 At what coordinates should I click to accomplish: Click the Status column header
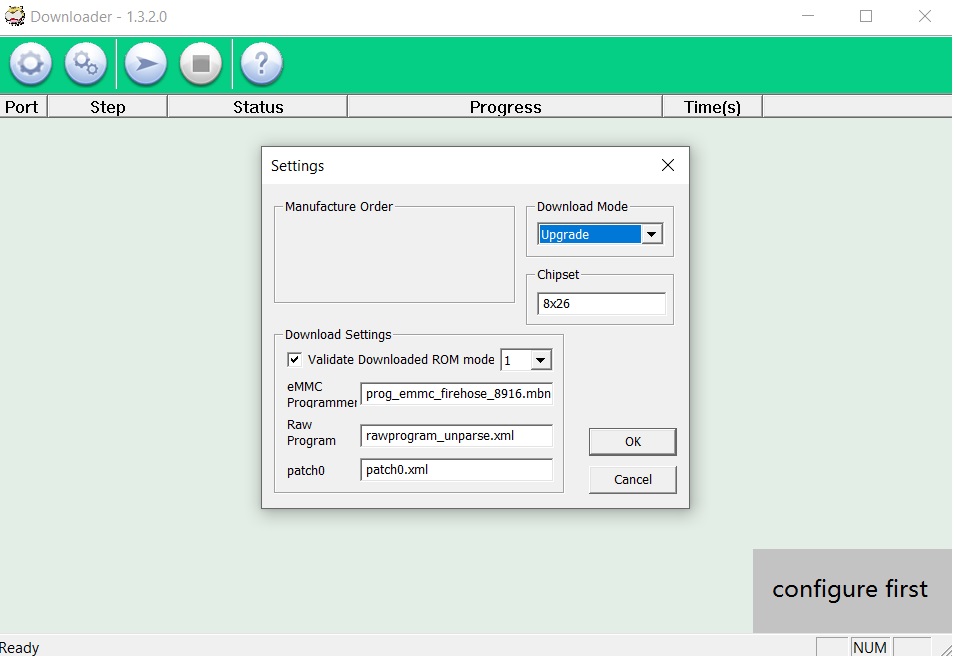coord(258,107)
